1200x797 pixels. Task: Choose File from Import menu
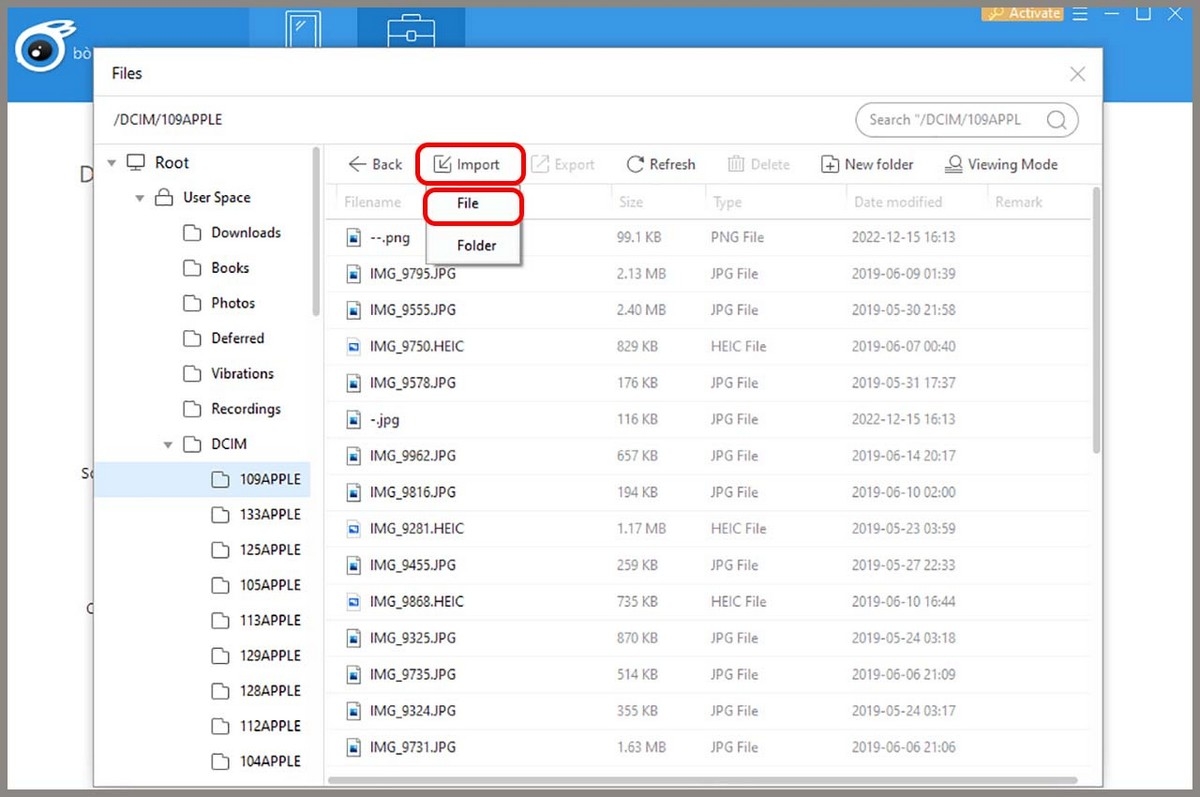click(x=468, y=203)
